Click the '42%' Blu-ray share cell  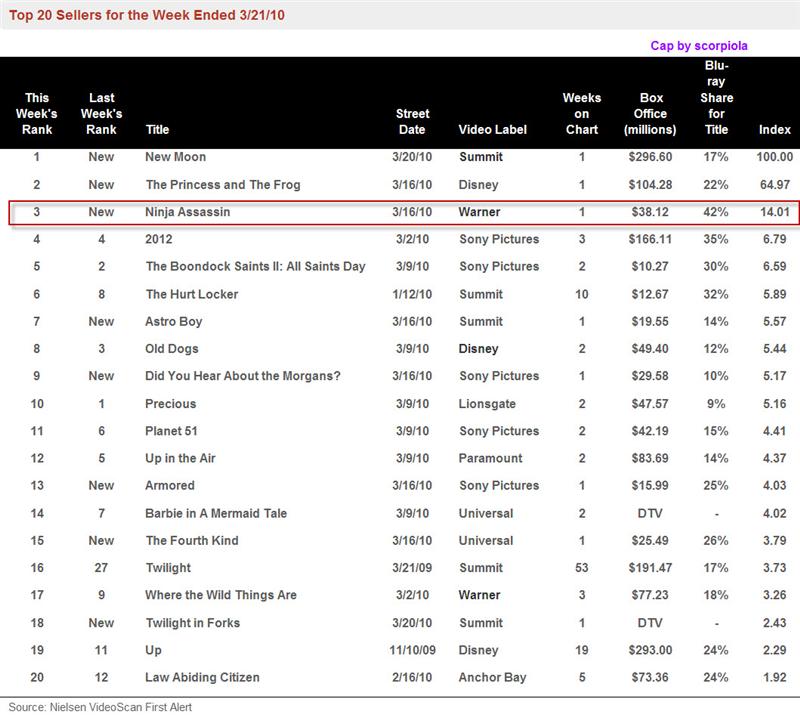[x=716, y=212]
